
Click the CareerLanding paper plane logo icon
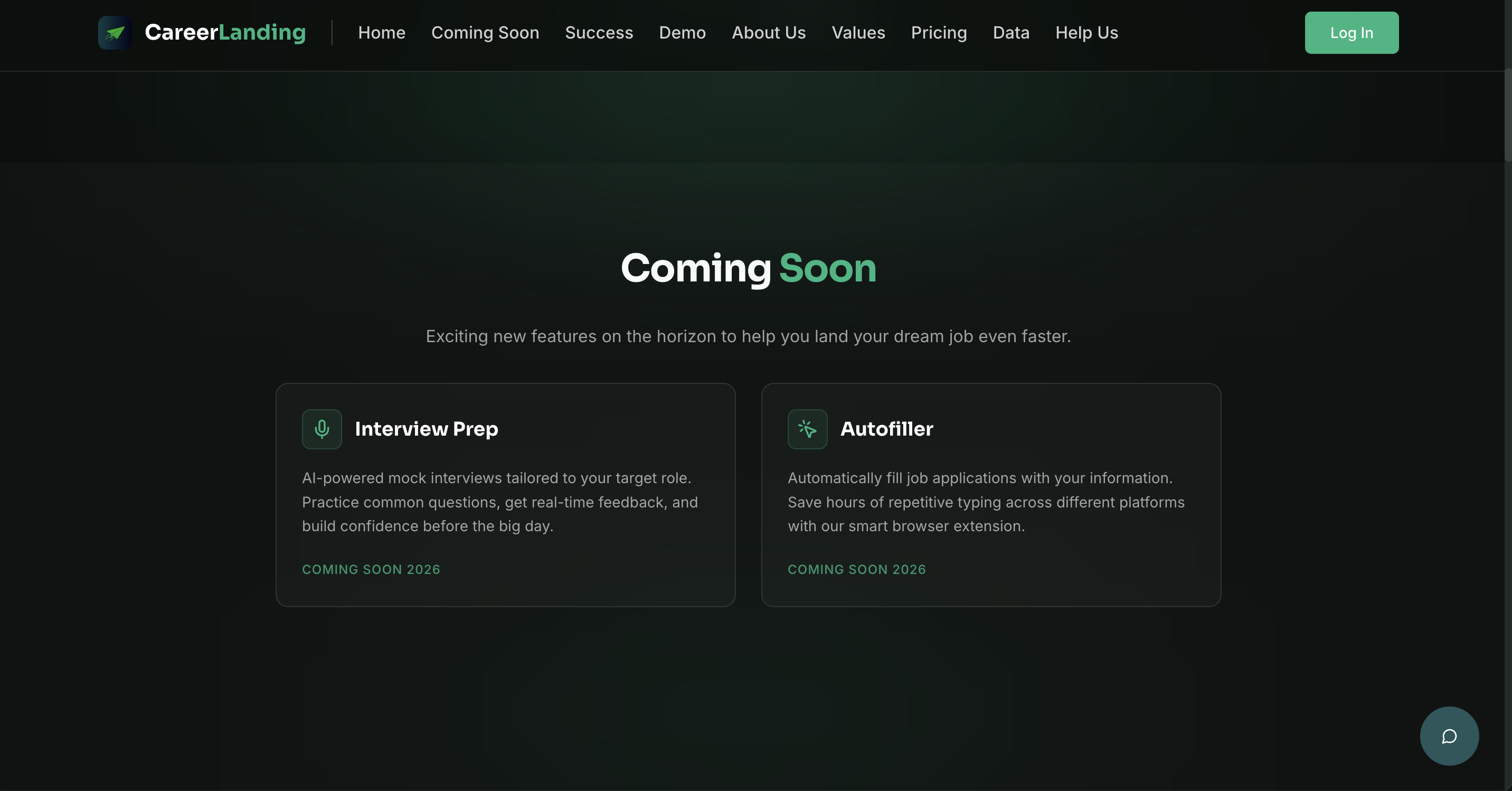coord(115,33)
